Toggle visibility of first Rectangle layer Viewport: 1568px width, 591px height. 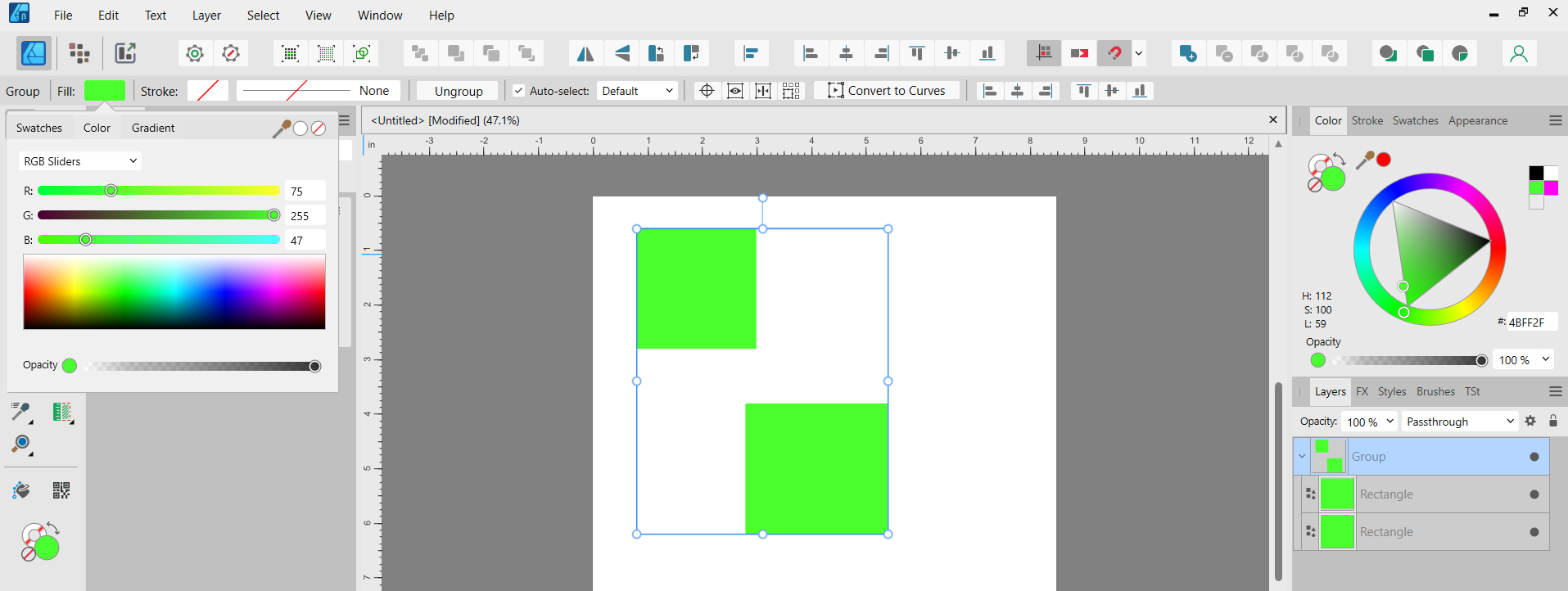pyautogui.click(x=1534, y=494)
